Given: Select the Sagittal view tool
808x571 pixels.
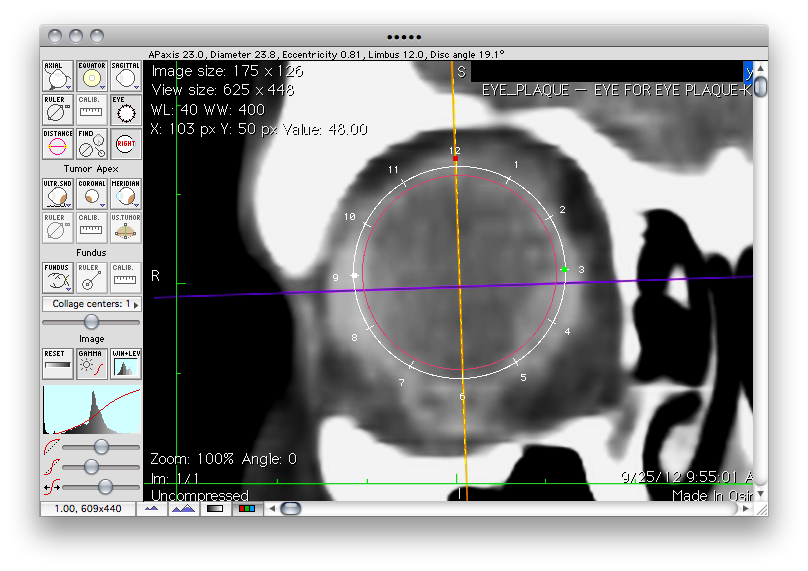Looking at the screenshot, I should [x=126, y=75].
